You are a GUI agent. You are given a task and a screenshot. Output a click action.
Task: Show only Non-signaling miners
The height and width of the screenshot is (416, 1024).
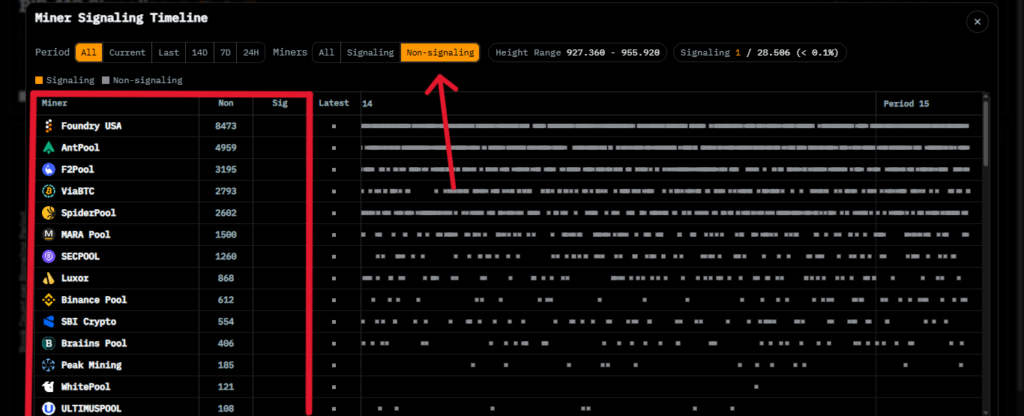click(x=440, y=53)
